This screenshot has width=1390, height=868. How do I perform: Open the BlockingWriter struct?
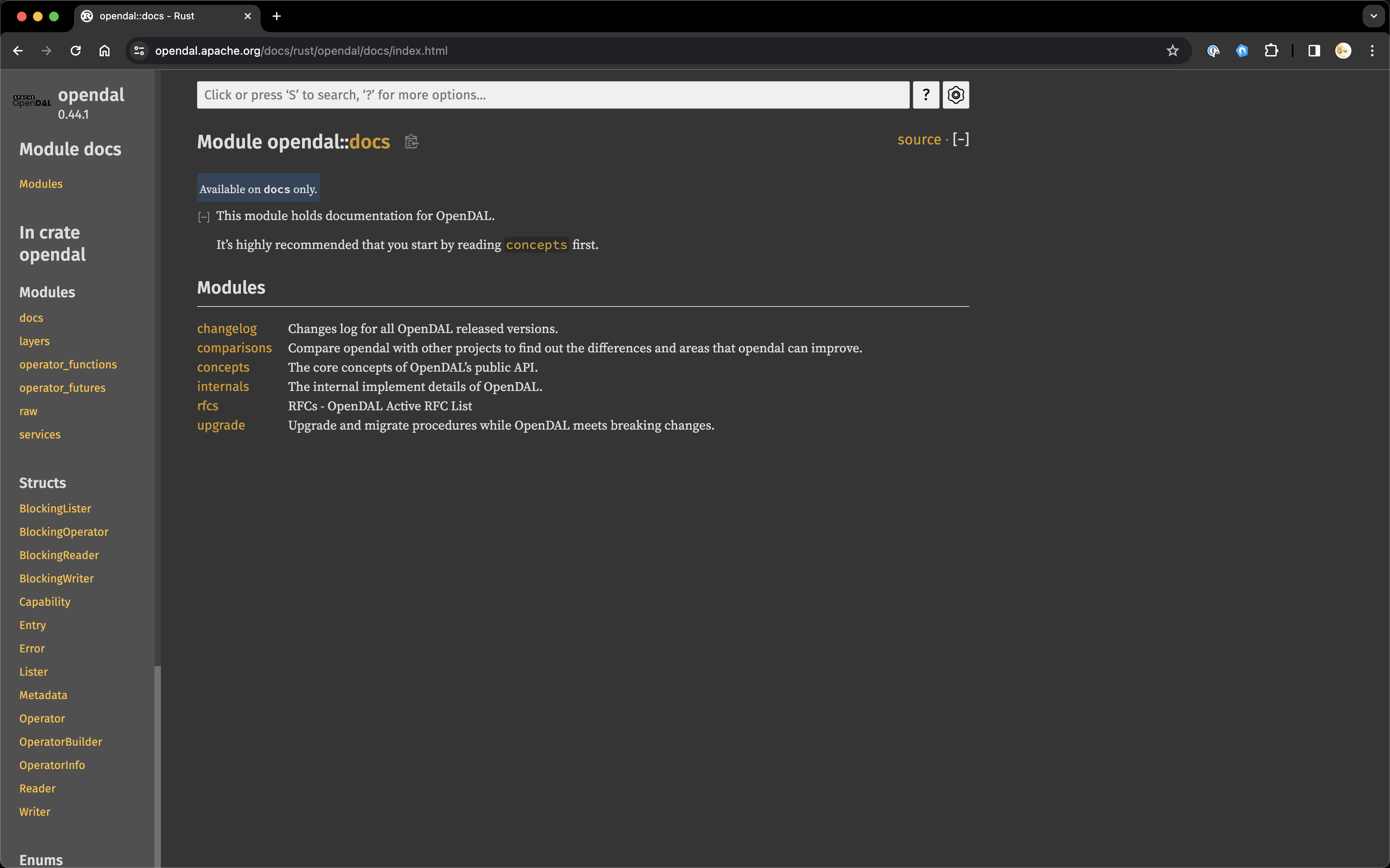[x=56, y=579]
